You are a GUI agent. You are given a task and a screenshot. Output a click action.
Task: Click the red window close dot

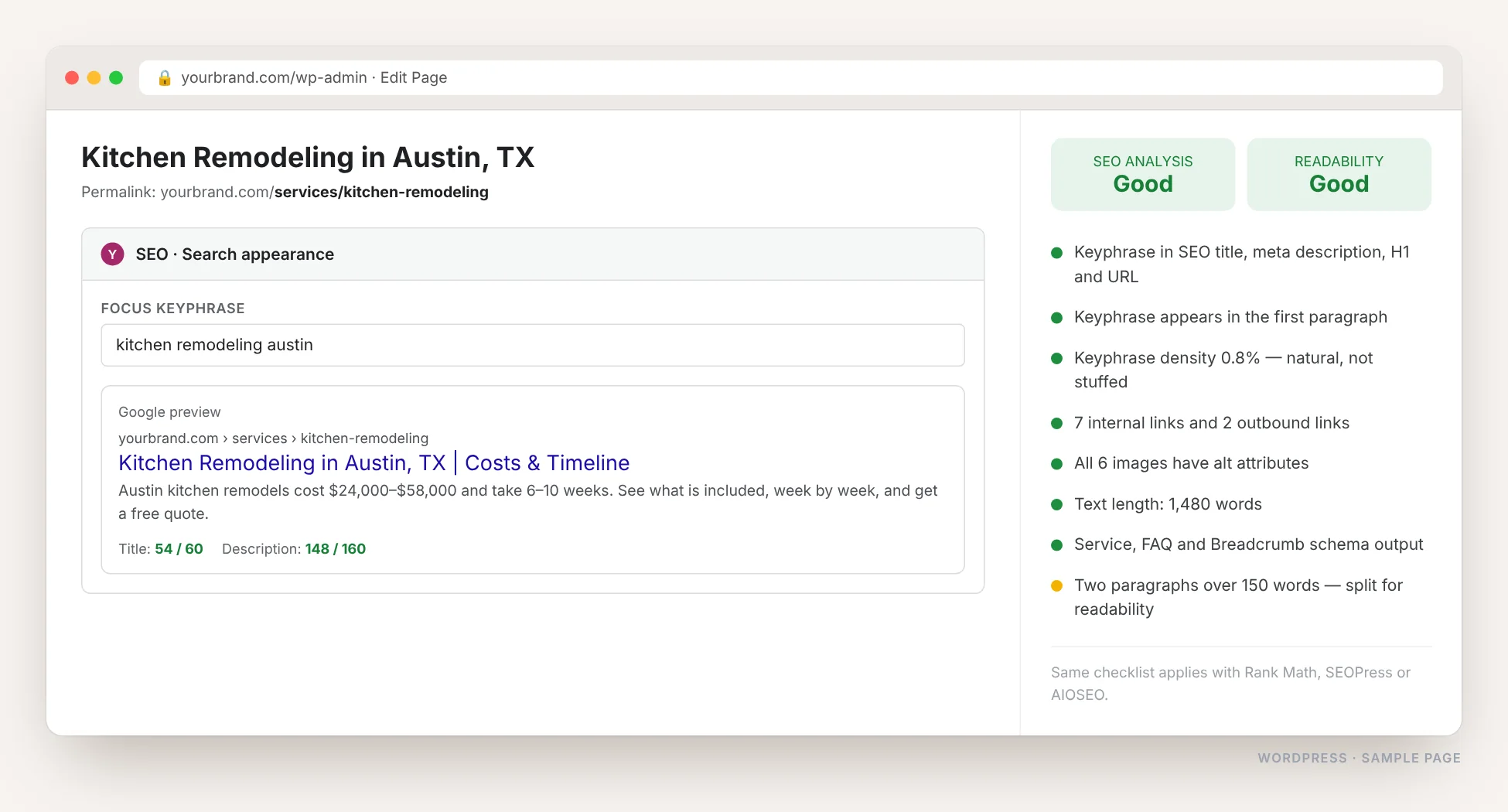click(72, 77)
